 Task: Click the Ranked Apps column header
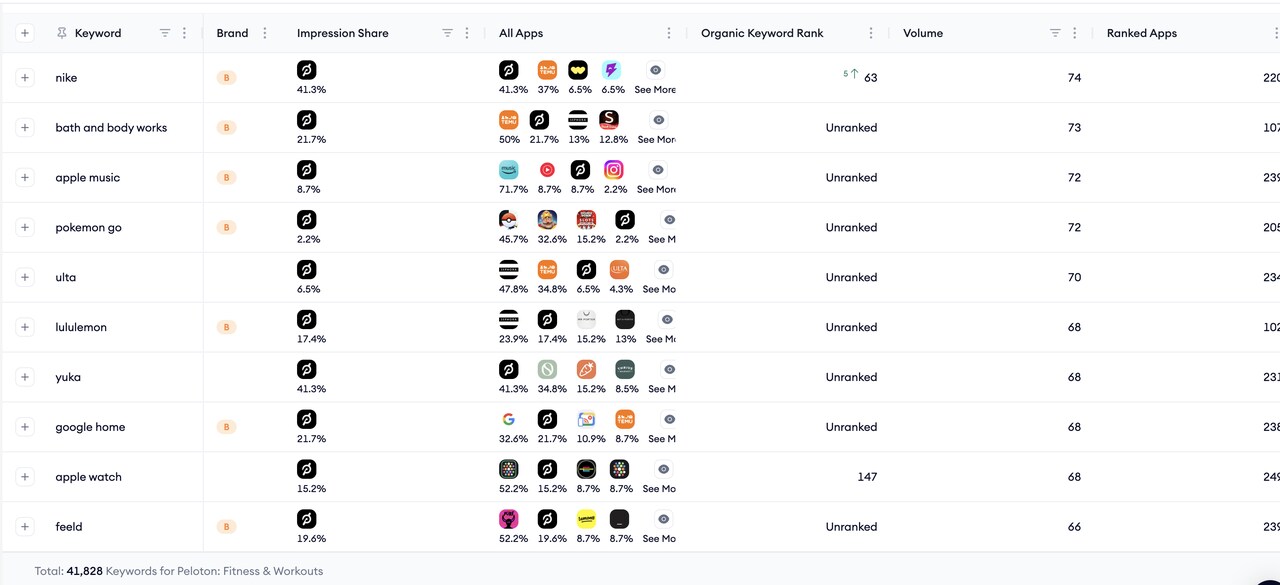[x=1142, y=33]
